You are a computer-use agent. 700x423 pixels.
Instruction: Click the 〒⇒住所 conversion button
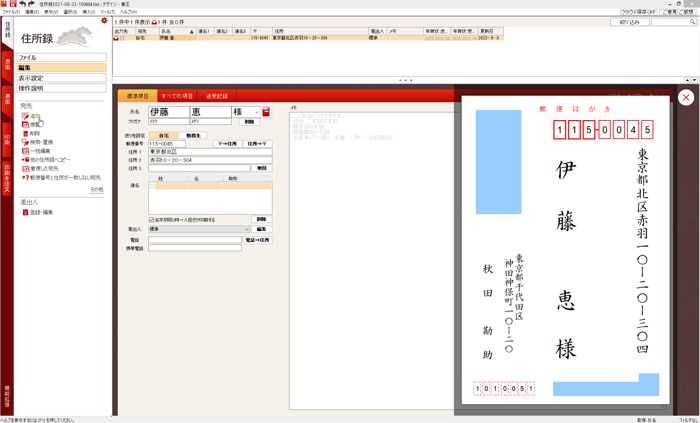(231, 144)
